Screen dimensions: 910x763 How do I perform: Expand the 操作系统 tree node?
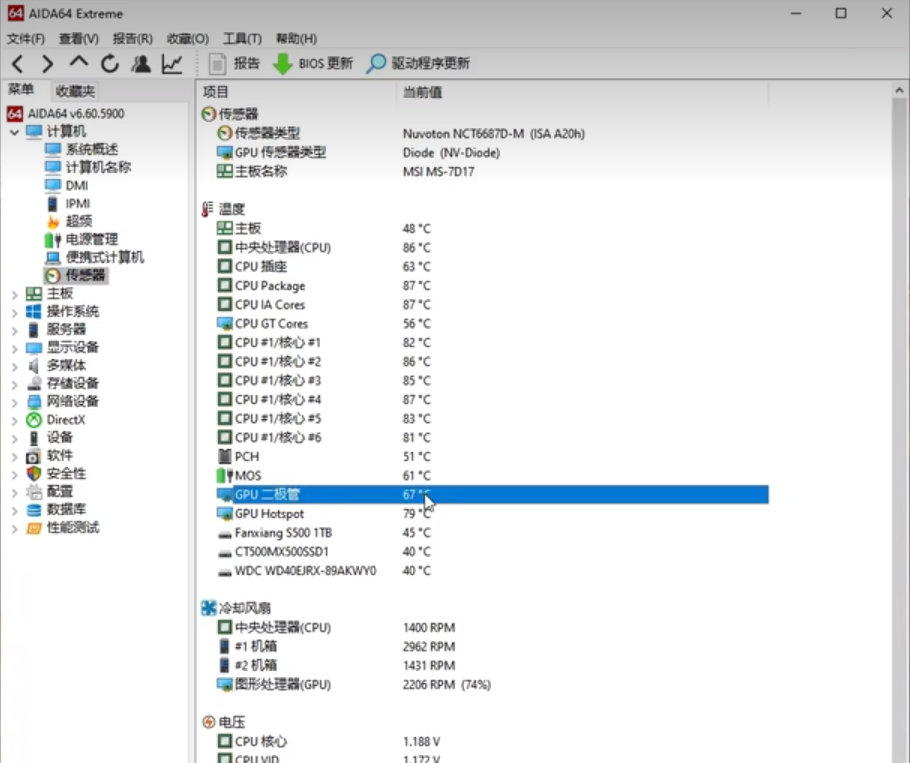15,313
